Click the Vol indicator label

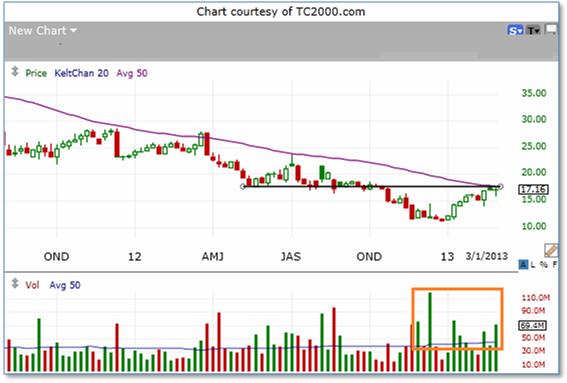pos(32,285)
